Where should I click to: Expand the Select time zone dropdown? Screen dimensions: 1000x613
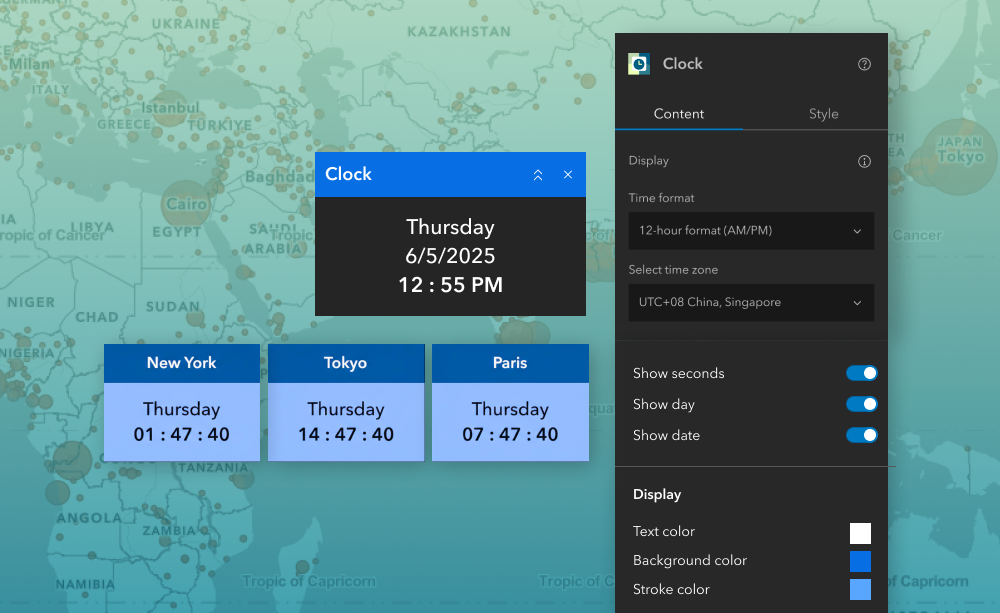click(x=751, y=303)
